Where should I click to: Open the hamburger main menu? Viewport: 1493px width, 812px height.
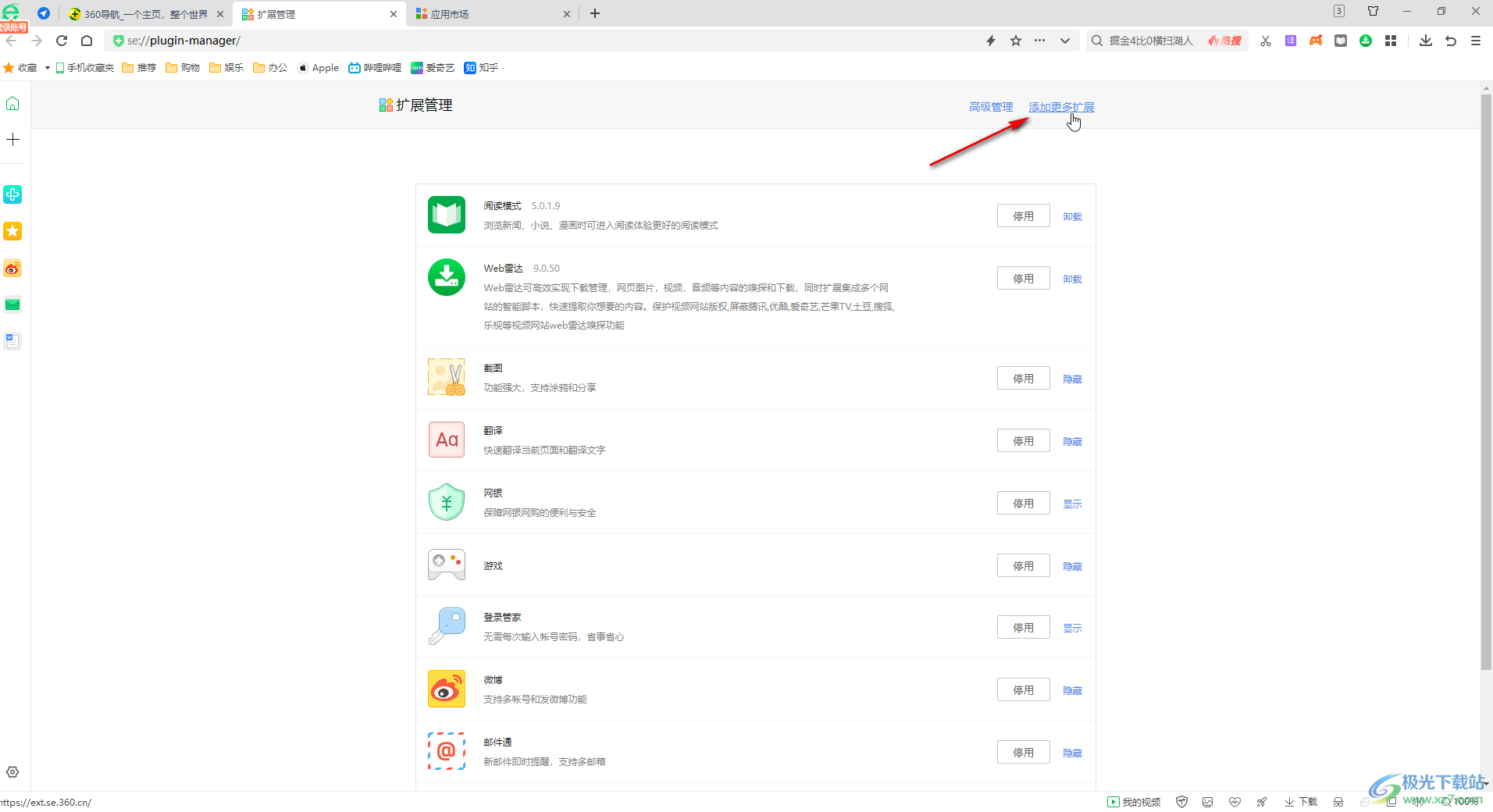point(1476,41)
